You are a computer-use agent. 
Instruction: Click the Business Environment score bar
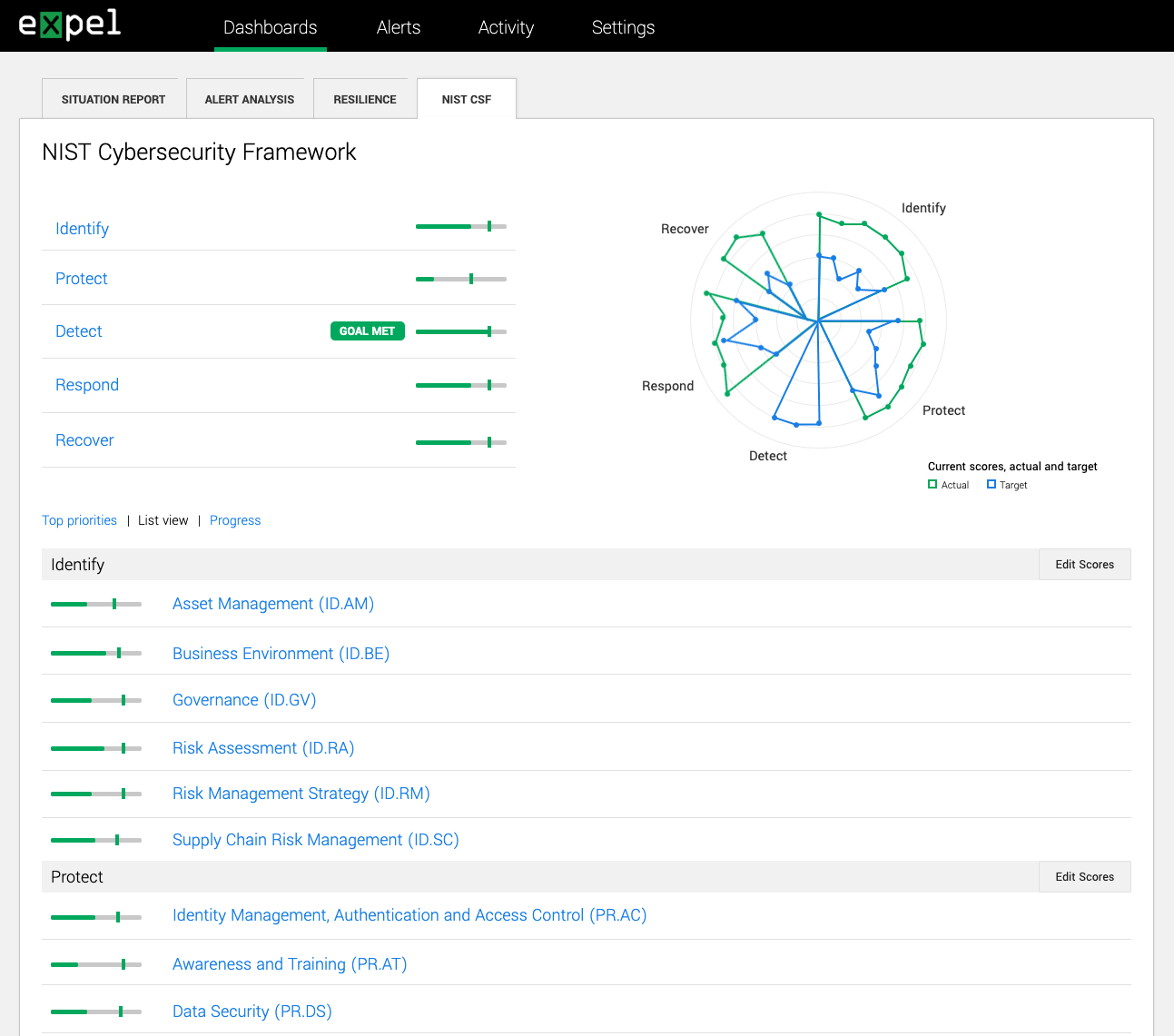point(96,653)
